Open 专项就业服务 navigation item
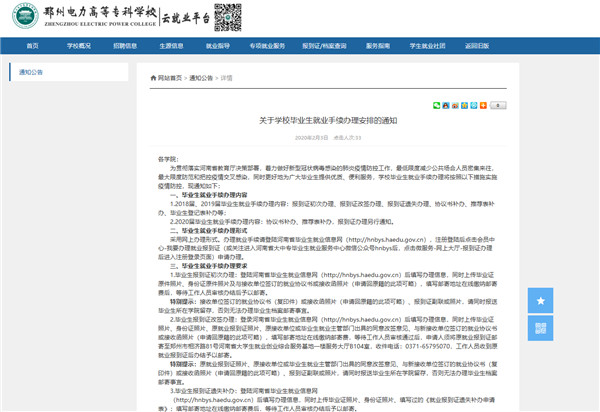The width and height of the screenshot is (600, 412). [x=267, y=46]
